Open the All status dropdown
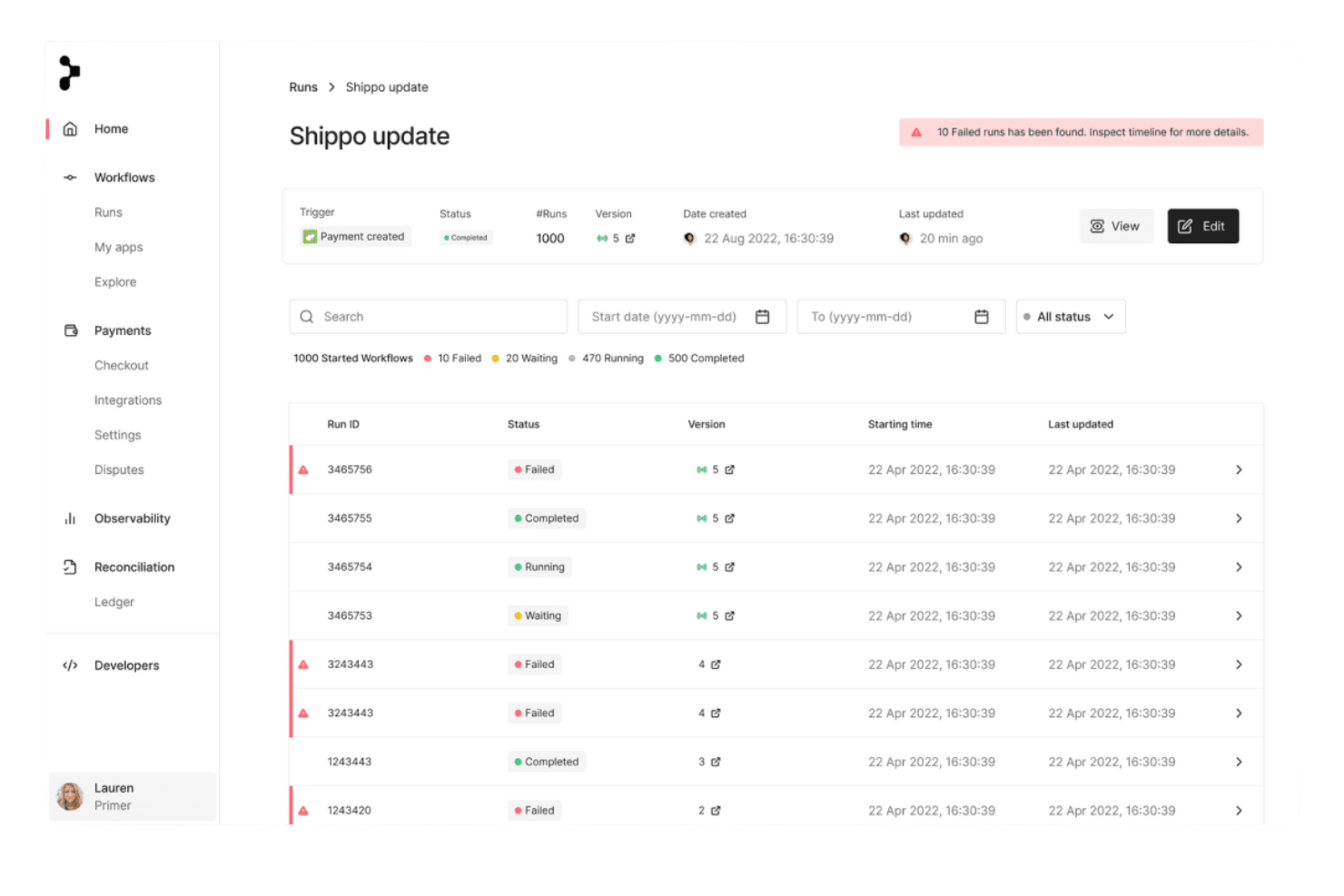 (x=1071, y=317)
